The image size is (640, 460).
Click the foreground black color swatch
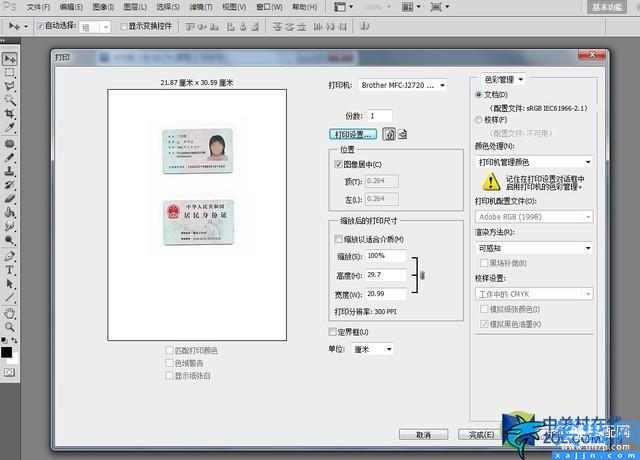(x=7, y=352)
